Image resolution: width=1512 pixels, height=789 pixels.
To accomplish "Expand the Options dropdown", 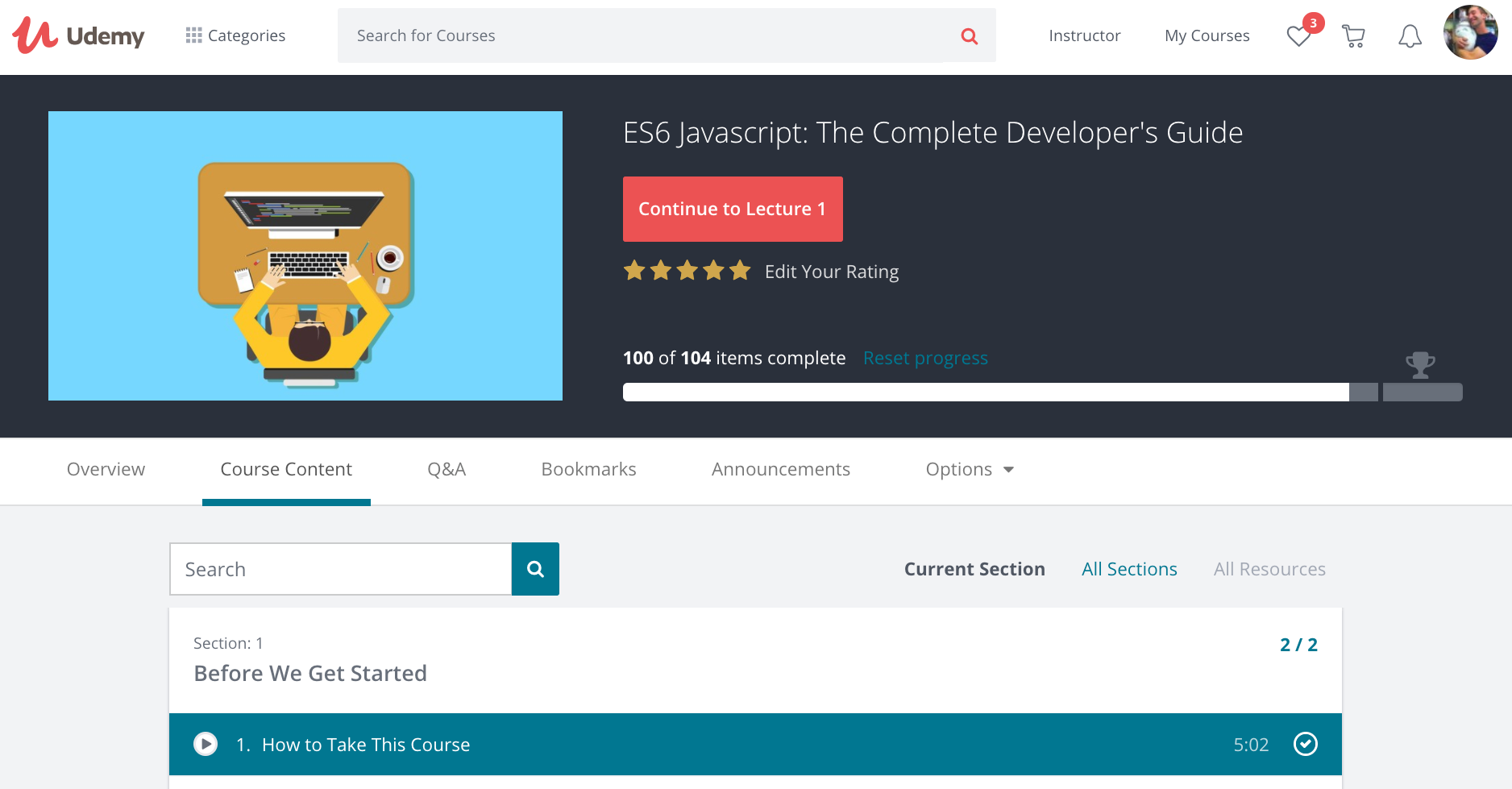I will (970, 469).
